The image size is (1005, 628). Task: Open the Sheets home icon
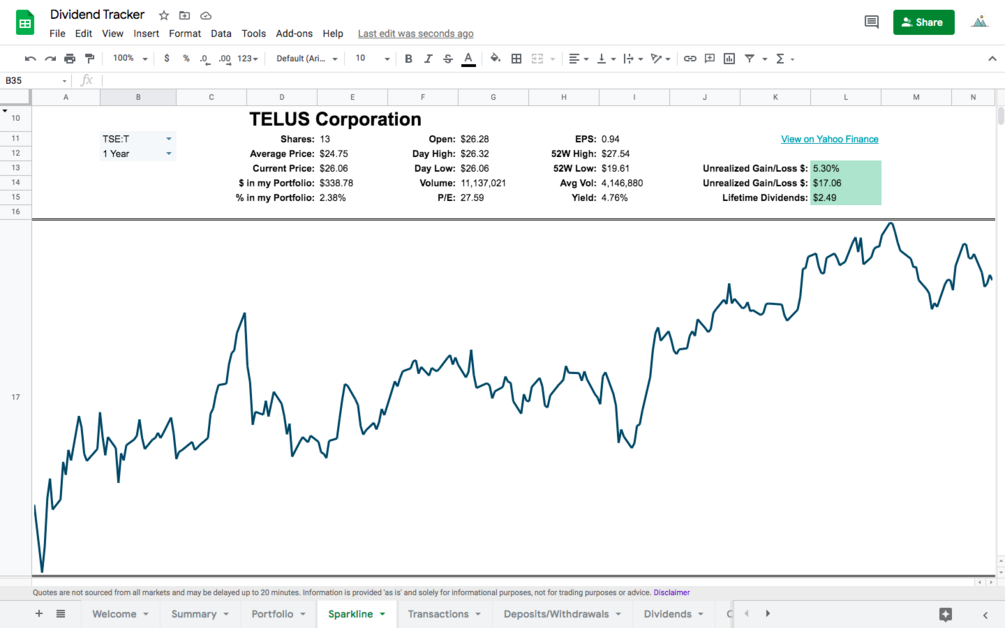[x=25, y=23]
